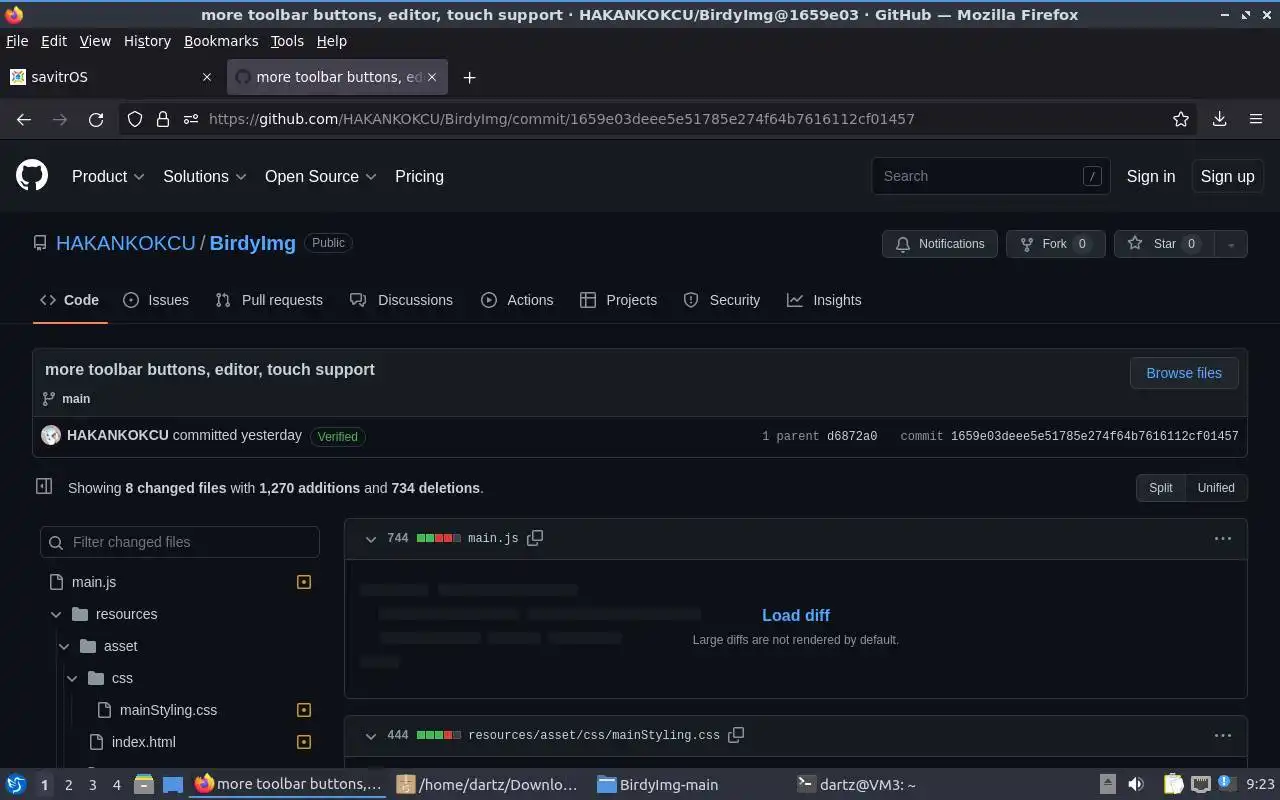
Task: Toggle the file tree sidebar icon
Action: point(44,486)
